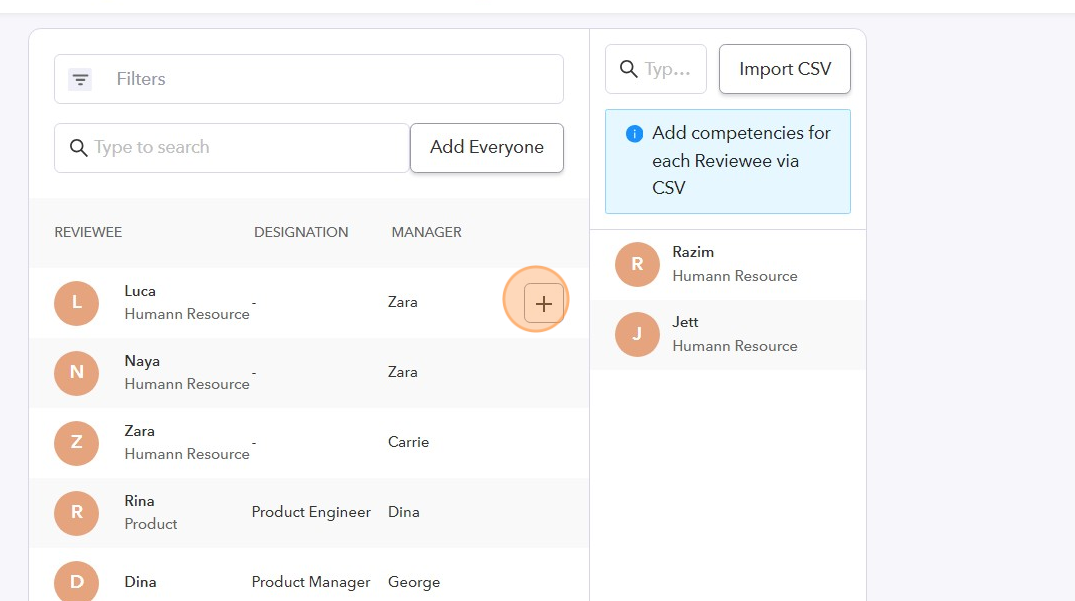Click Zara's avatar circle with letter Z
Image resolution: width=1075 pixels, height=601 pixels.
click(76, 443)
